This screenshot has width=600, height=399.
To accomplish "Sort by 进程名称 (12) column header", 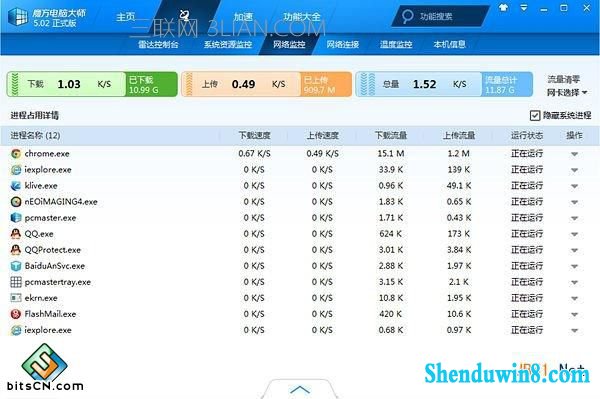I will (35, 135).
